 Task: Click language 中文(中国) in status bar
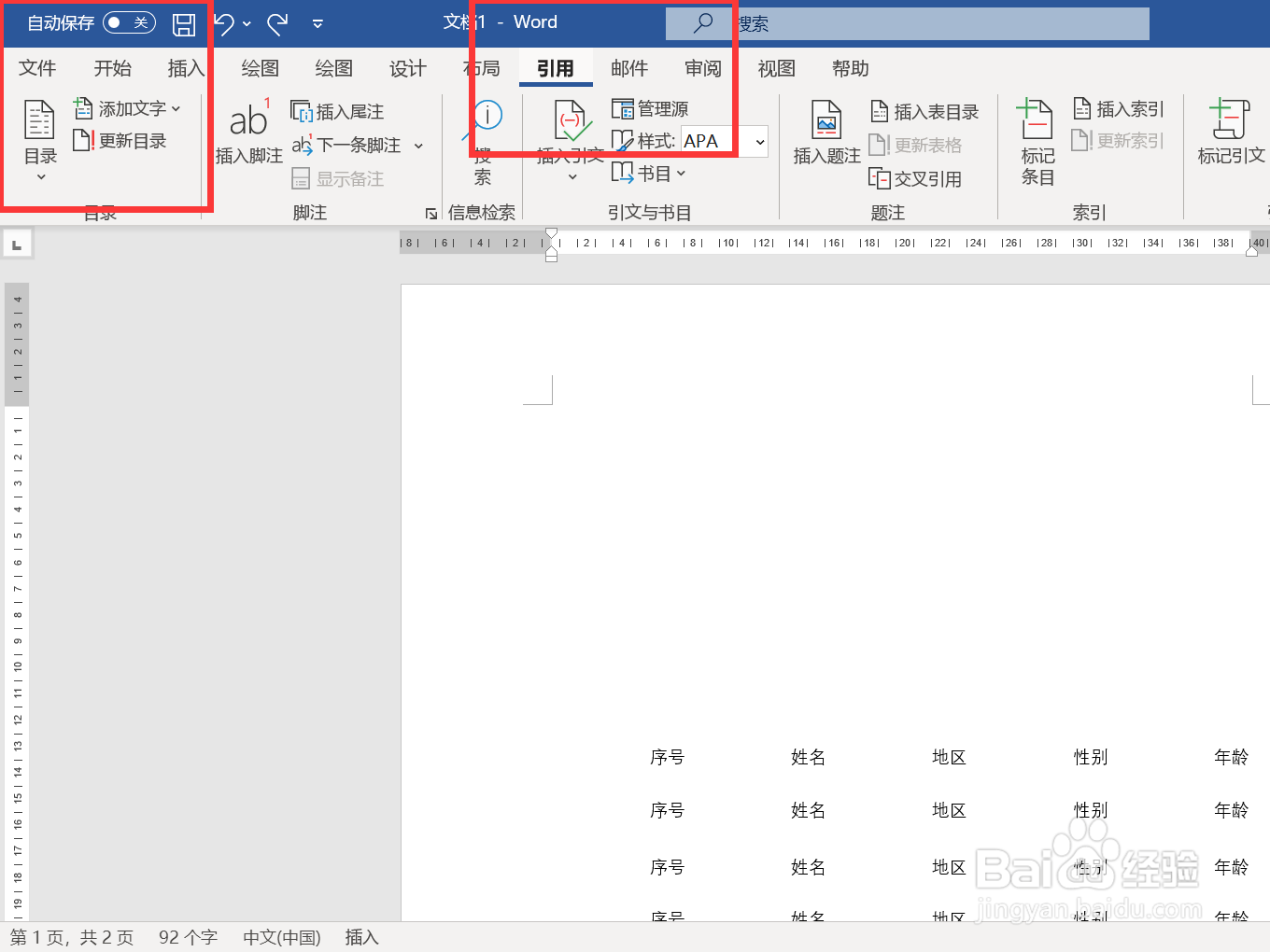pos(282,937)
